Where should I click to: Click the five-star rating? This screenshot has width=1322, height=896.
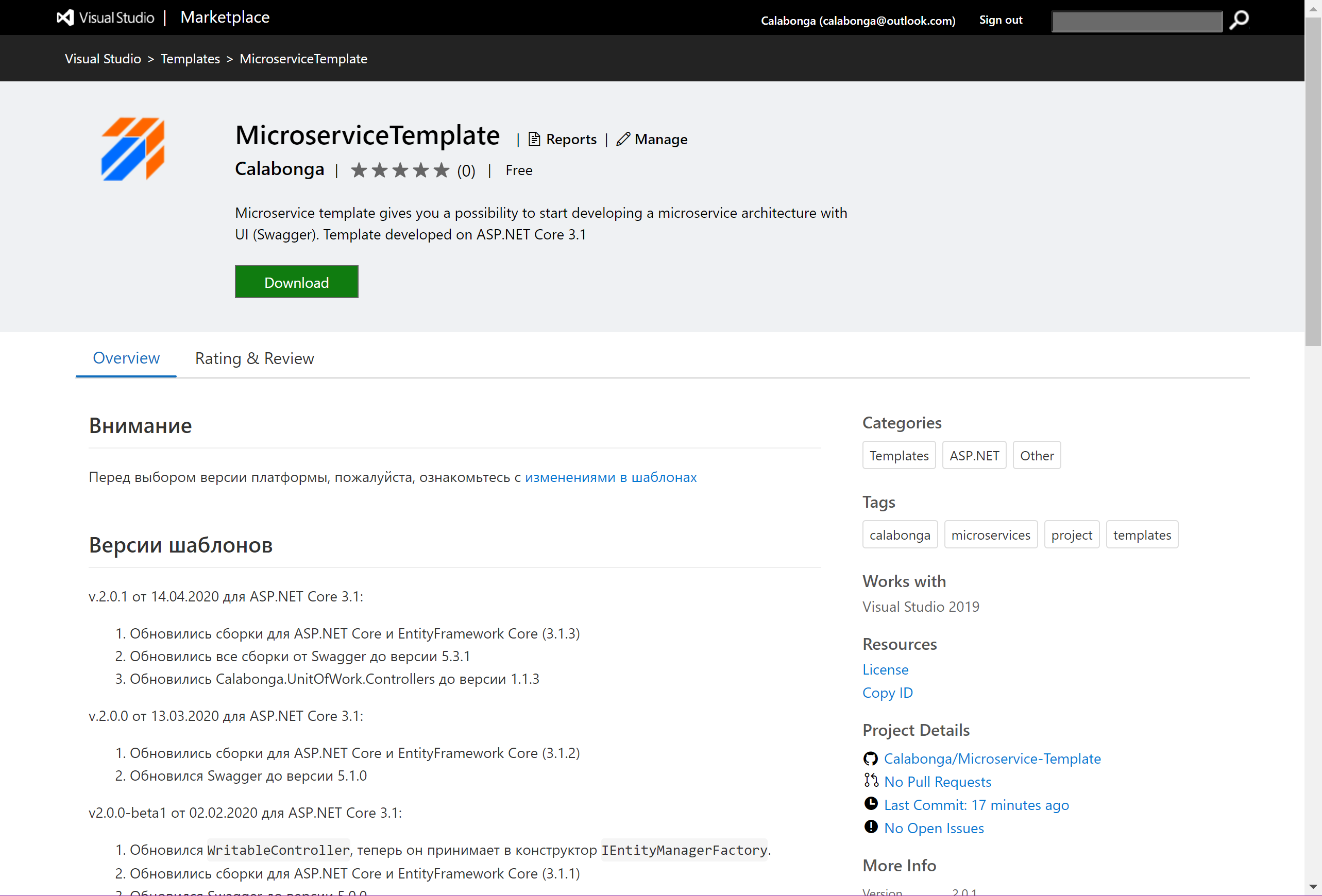tap(400, 170)
